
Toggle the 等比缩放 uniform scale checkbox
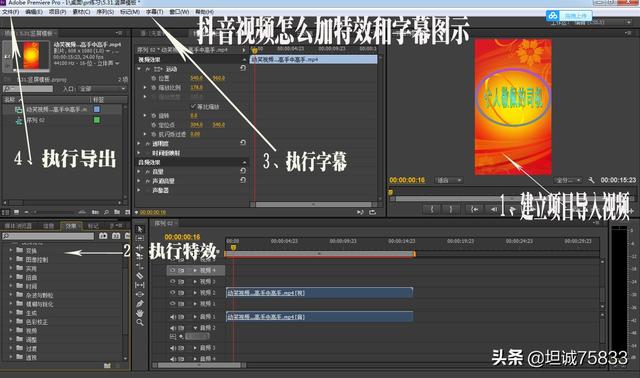(193, 107)
